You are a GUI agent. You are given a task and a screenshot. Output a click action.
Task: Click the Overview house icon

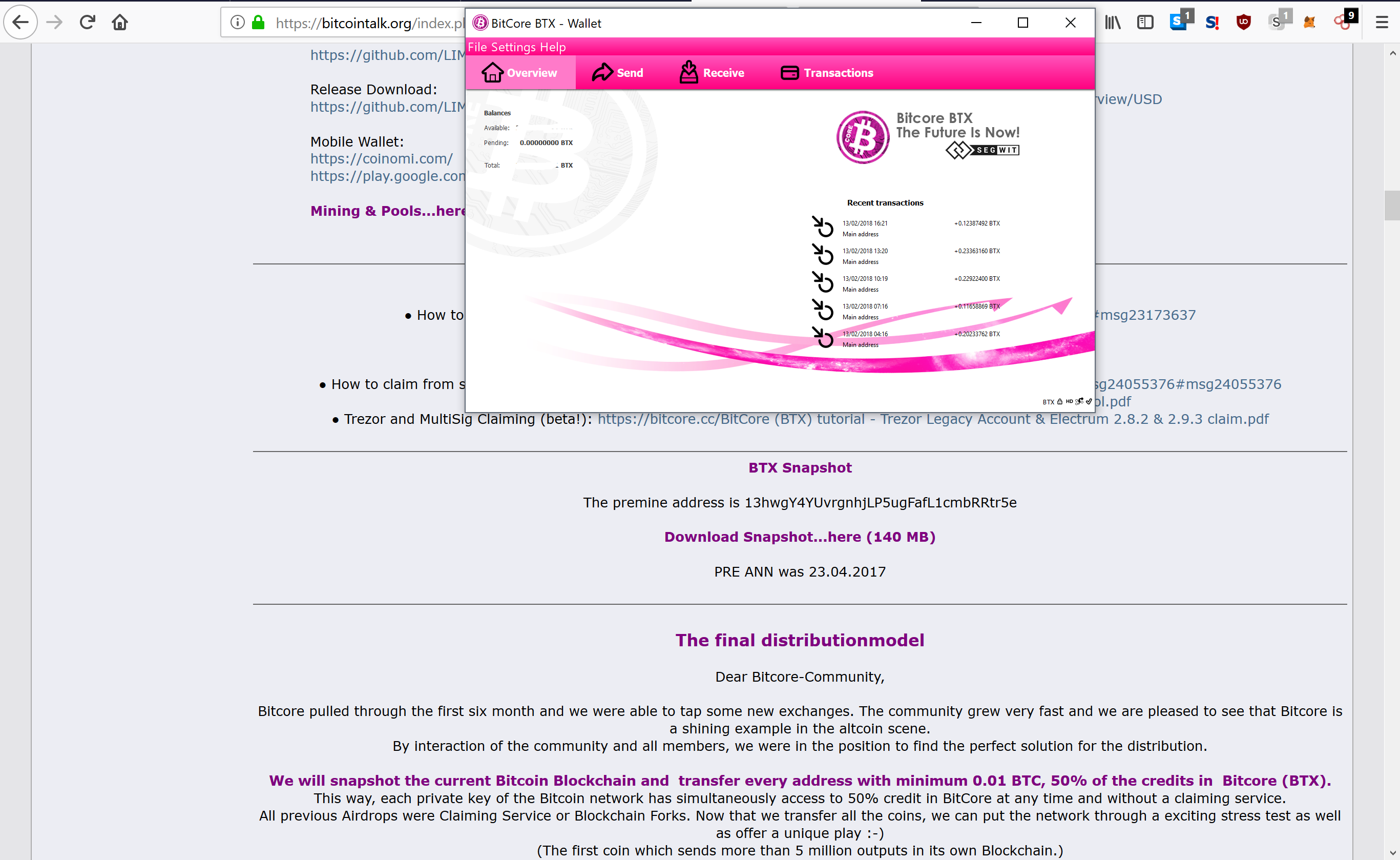[x=492, y=72]
